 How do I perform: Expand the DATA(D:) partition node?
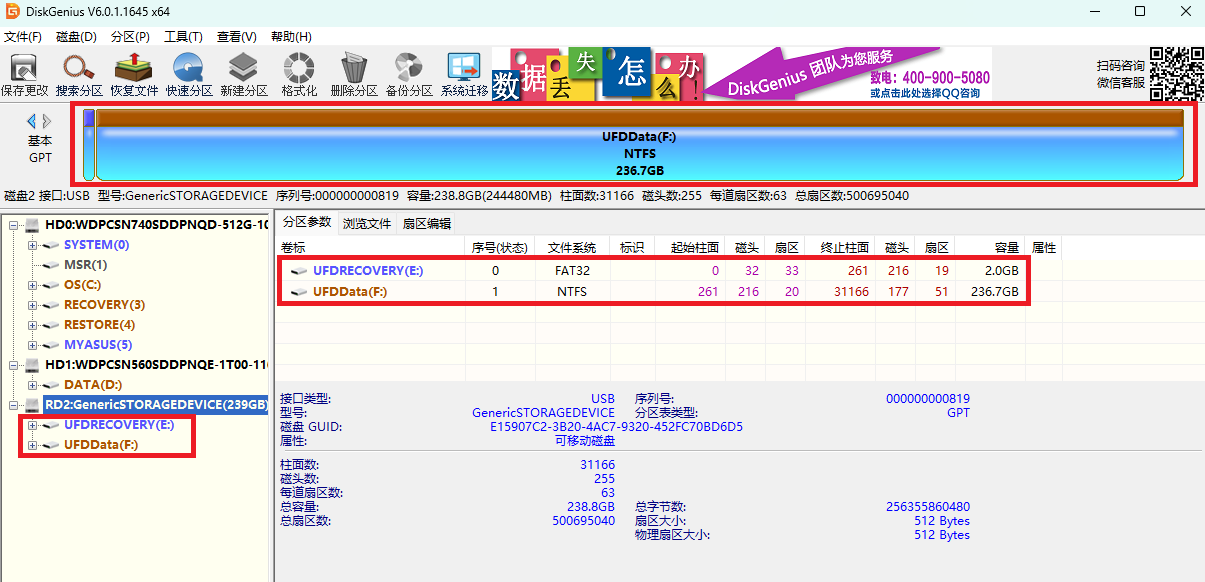click(33, 385)
